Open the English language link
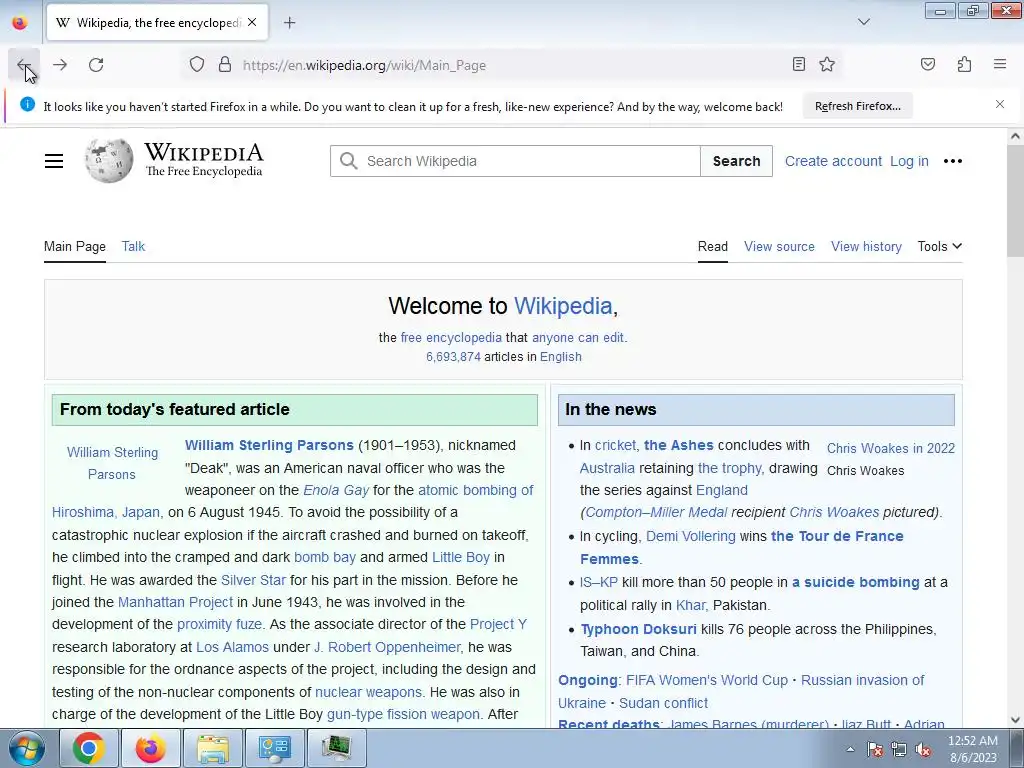This screenshot has height=768, width=1024. 560,357
